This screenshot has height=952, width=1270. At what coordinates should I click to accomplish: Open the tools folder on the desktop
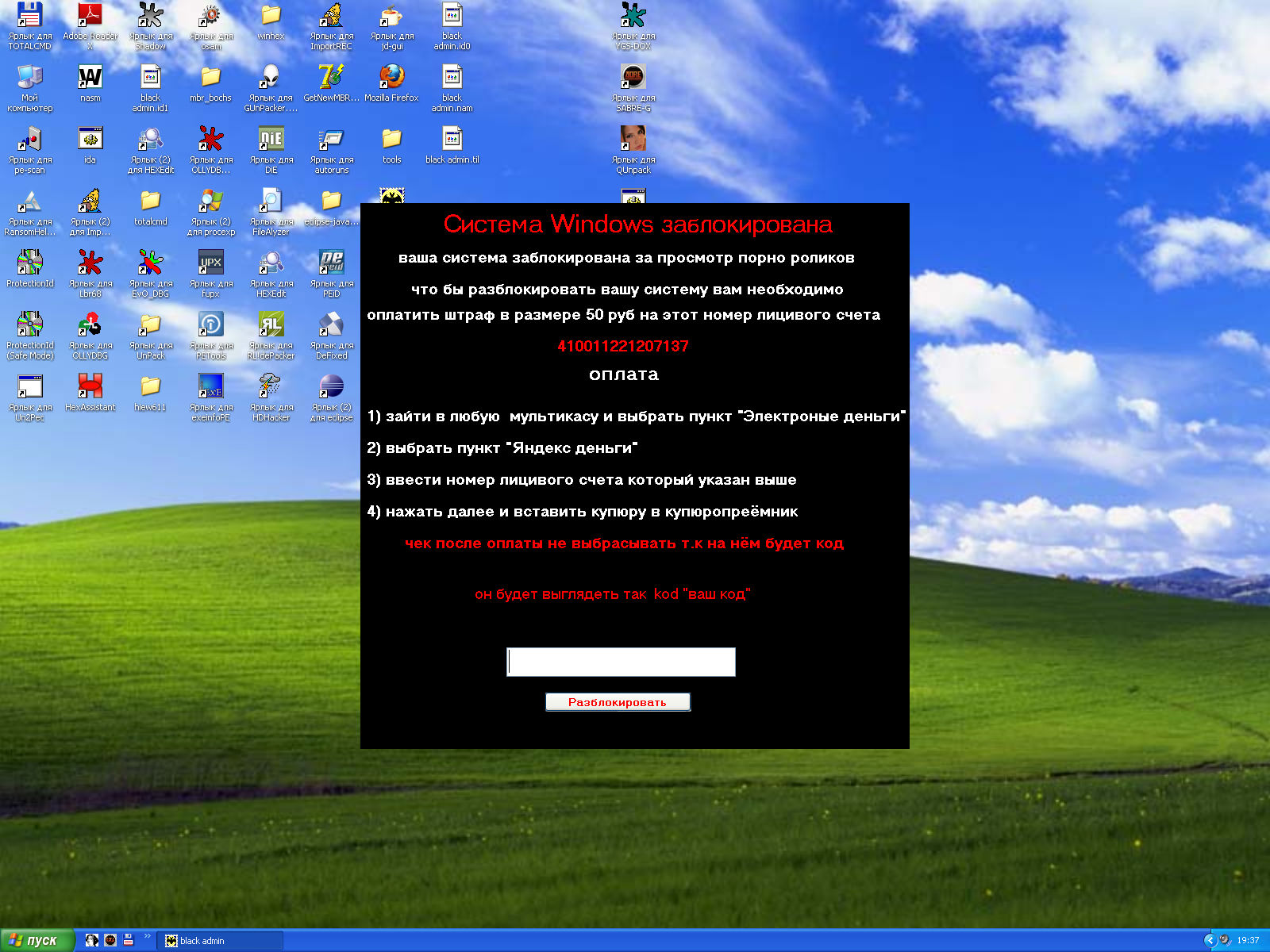[392, 138]
